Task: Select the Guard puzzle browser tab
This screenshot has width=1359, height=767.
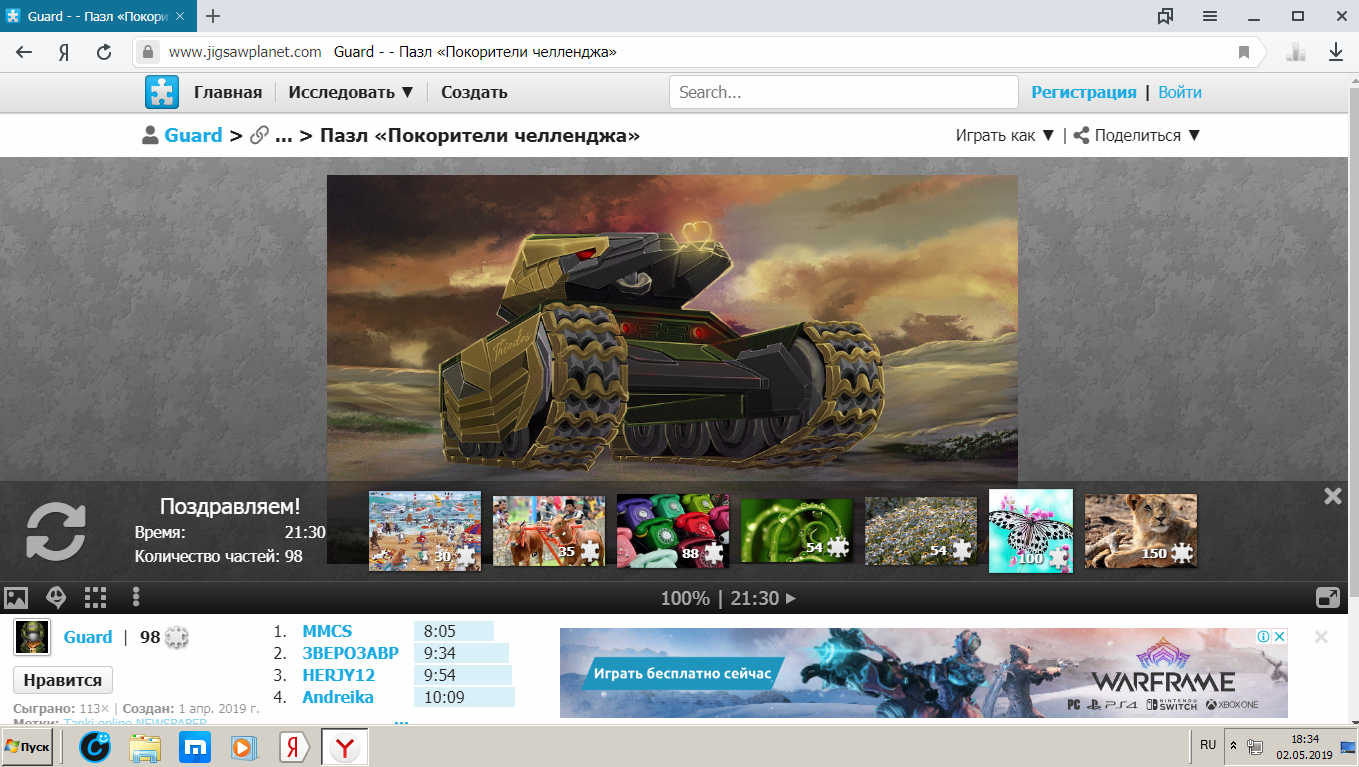Action: click(98, 16)
